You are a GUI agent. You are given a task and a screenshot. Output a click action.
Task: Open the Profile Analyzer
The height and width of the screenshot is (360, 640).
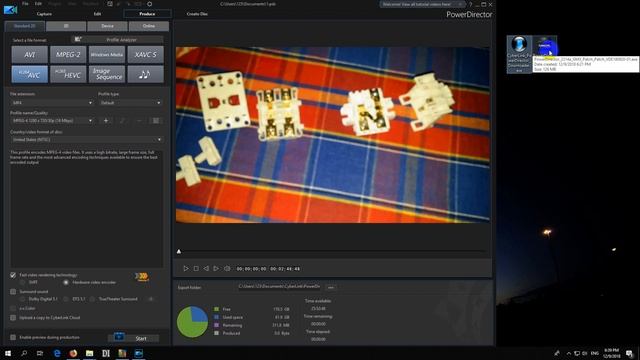(x=118, y=40)
